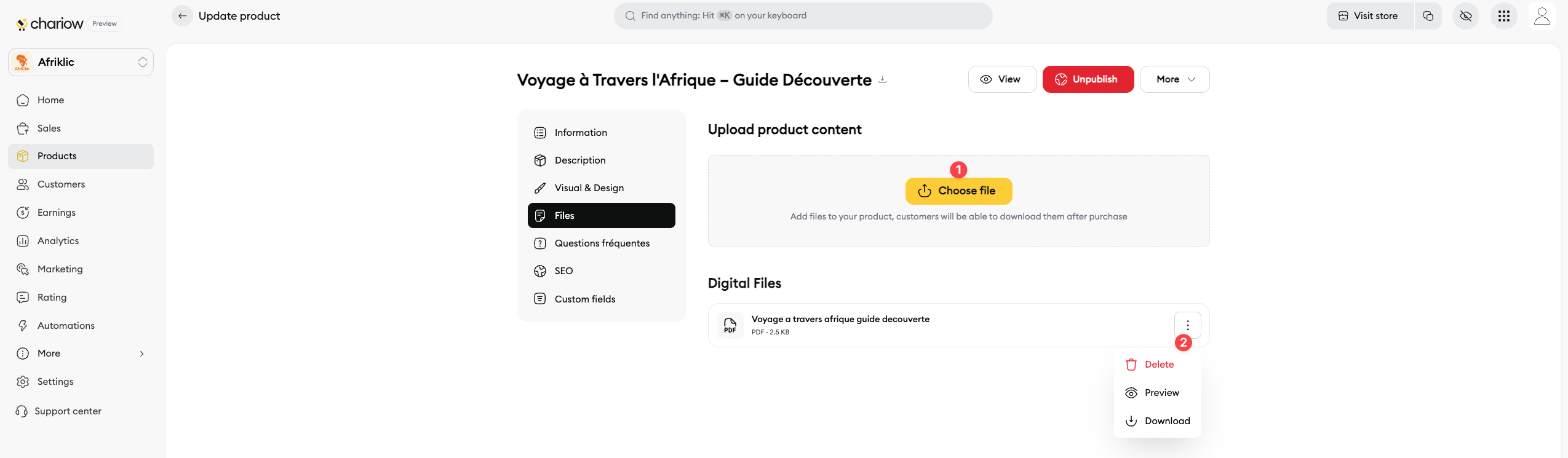Switch to the SEO tab
Viewport: 1568px width, 458px height.
tap(602, 271)
